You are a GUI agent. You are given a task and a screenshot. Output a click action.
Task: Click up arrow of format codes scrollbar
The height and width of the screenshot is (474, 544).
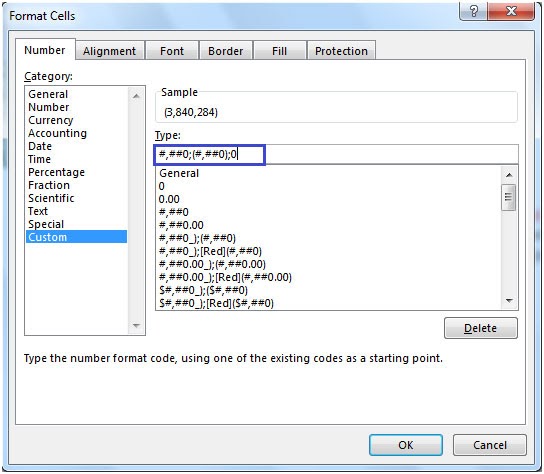click(509, 175)
